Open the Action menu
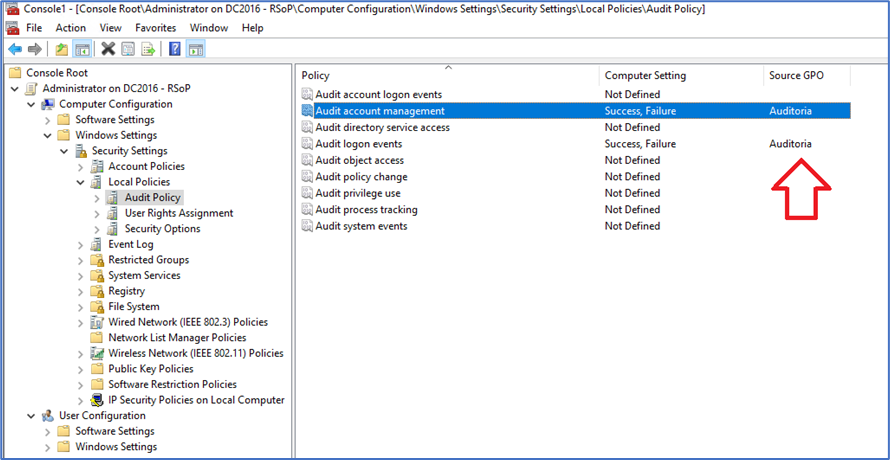The image size is (890, 460). [x=70, y=28]
